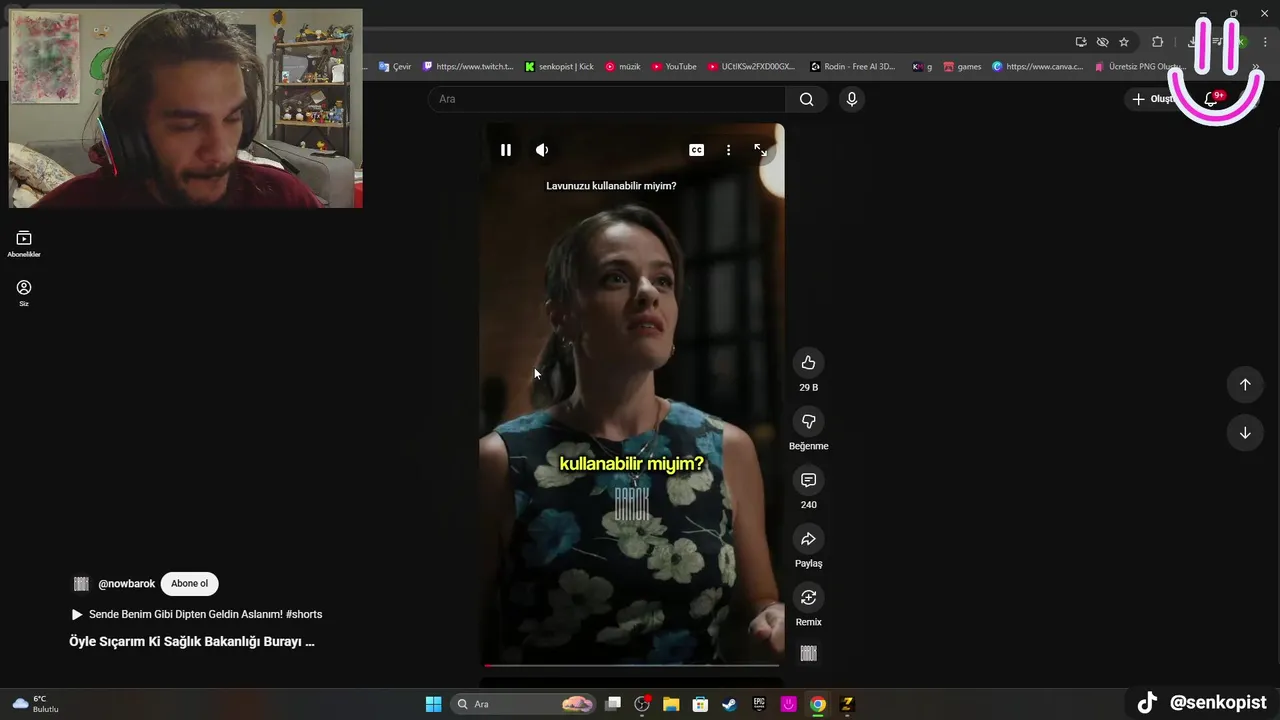Open the Oluştur create button
The height and width of the screenshot is (720, 1280).
point(1155,99)
